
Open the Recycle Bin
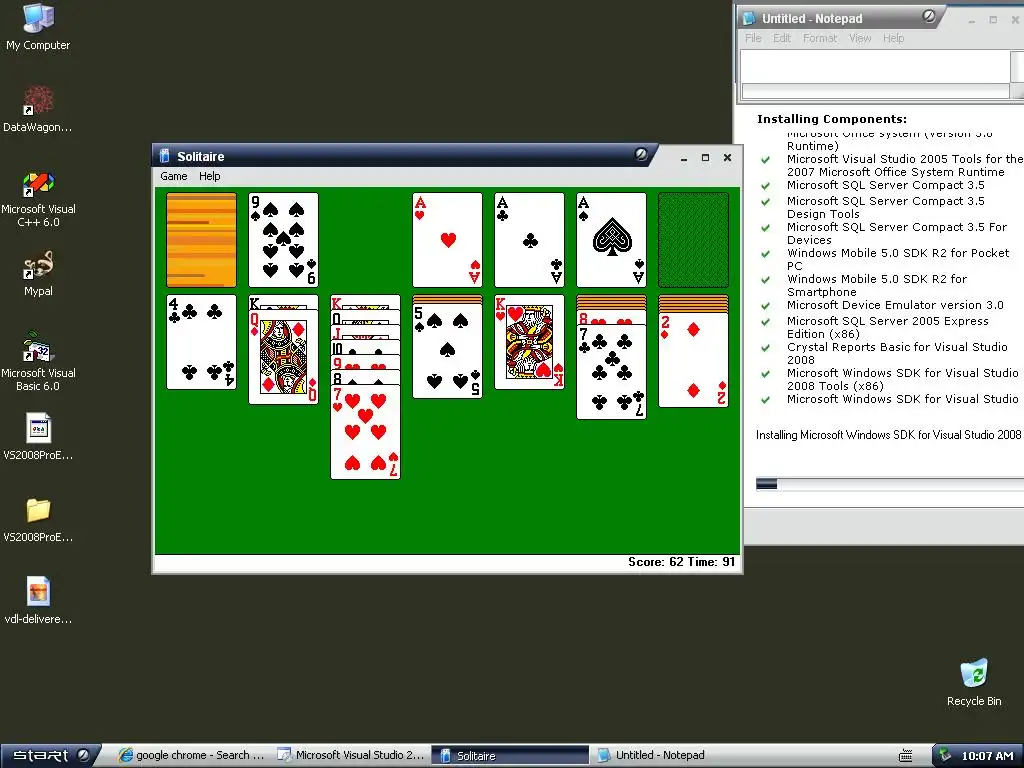(974, 682)
